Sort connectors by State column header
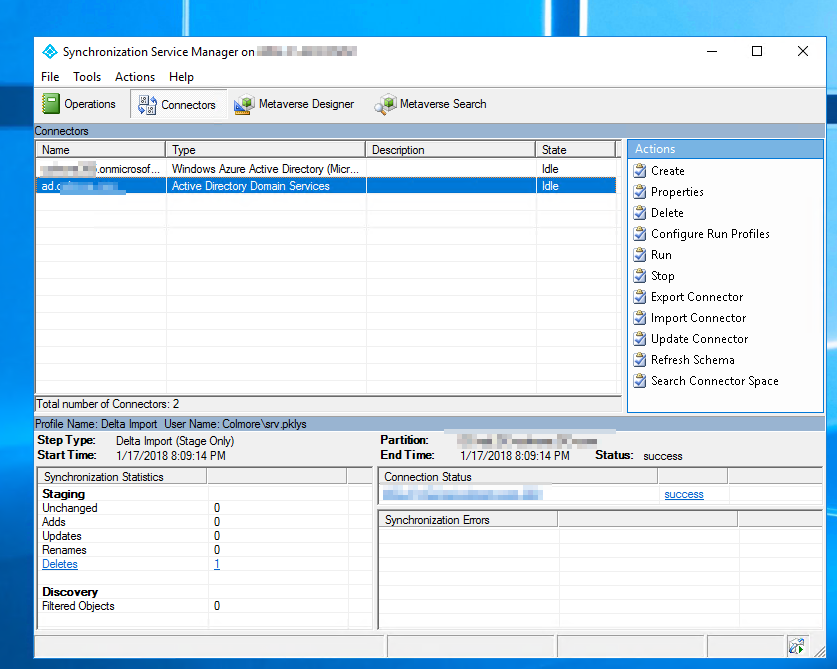The height and width of the screenshot is (669, 837). (x=575, y=150)
